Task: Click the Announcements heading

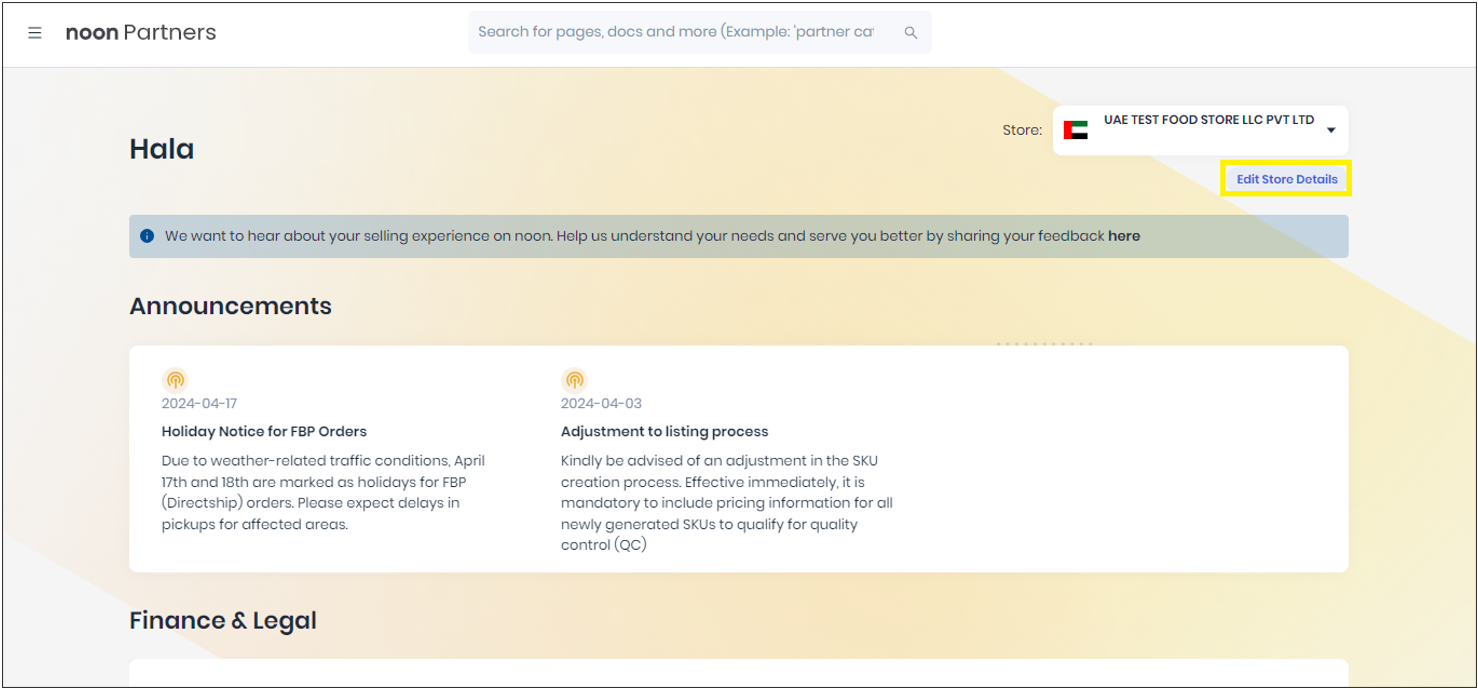Action: coord(231,306)
